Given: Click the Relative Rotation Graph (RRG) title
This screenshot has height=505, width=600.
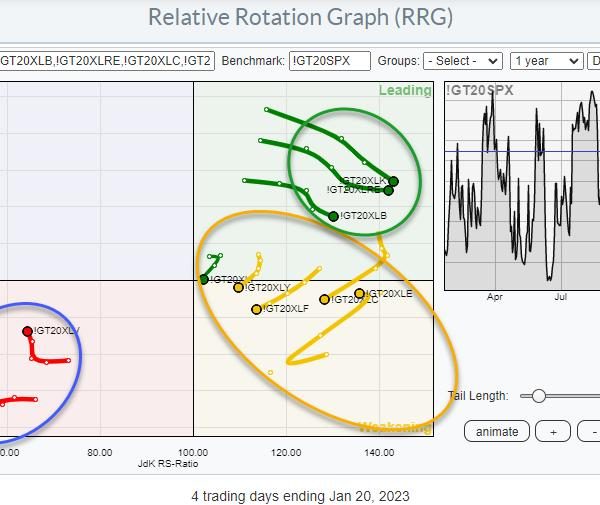Looking at the screenshot, I should tap(300, 17).
